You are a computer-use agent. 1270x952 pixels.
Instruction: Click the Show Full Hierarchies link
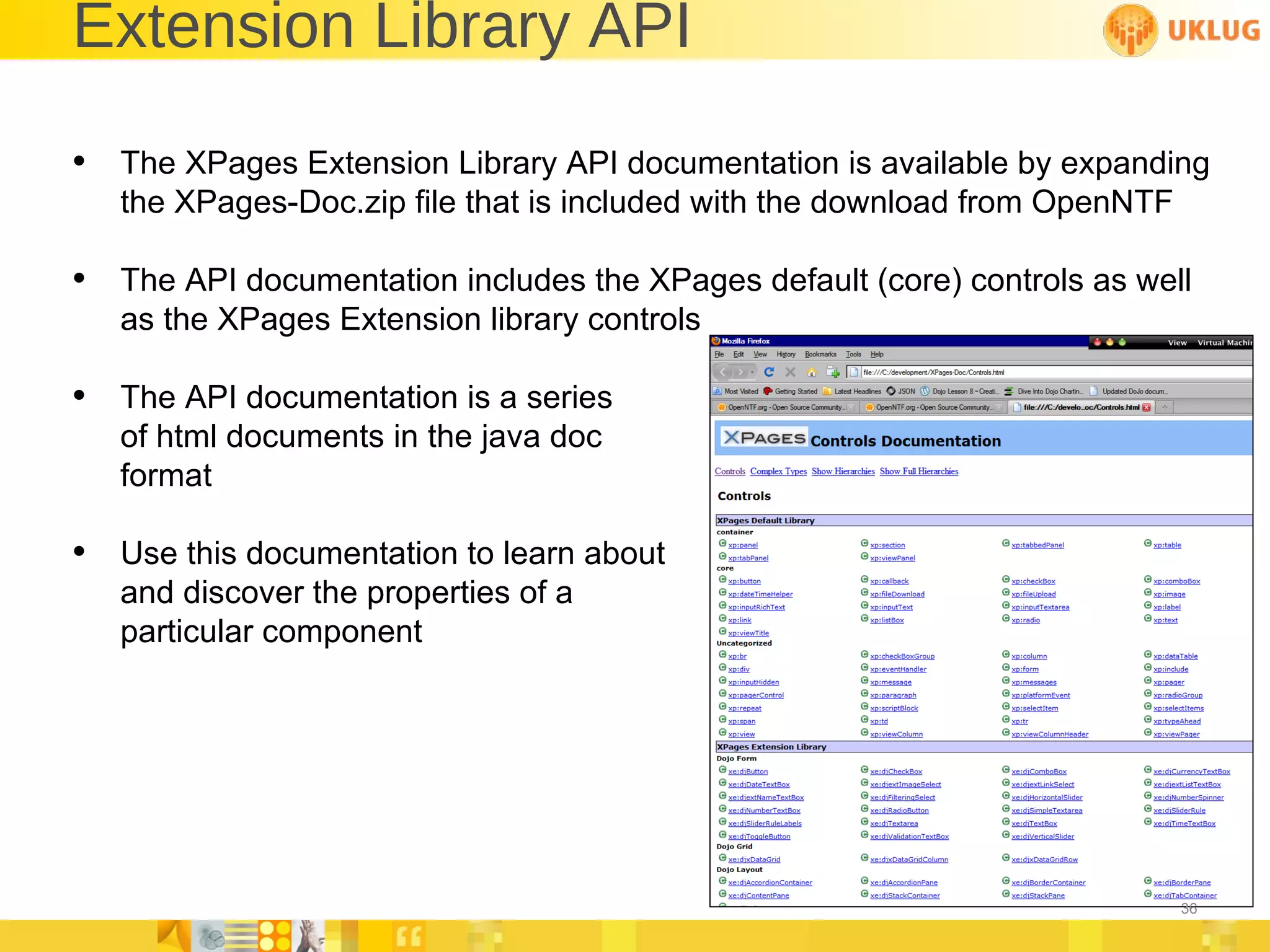(x=919, y=472)
